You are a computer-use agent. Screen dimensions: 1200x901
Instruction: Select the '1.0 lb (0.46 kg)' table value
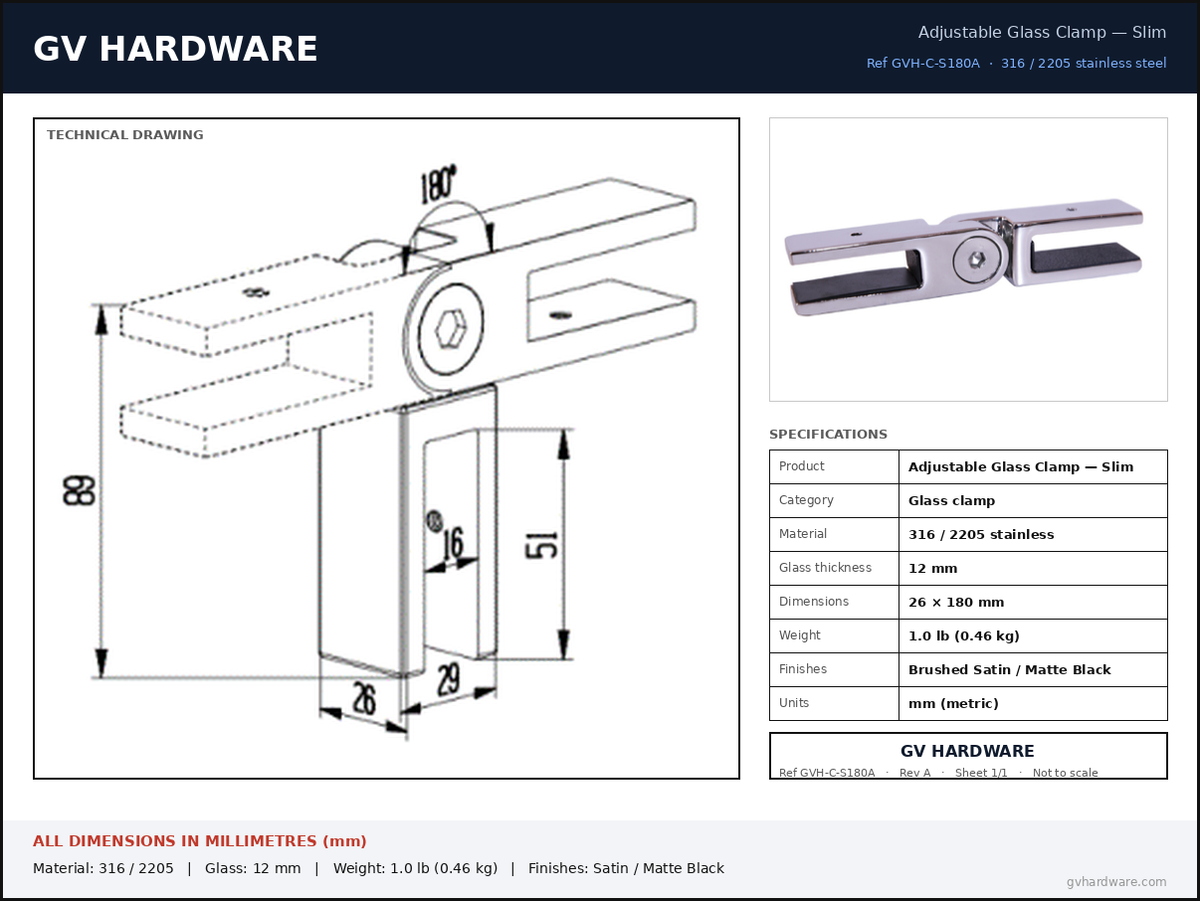click(964, 636)
